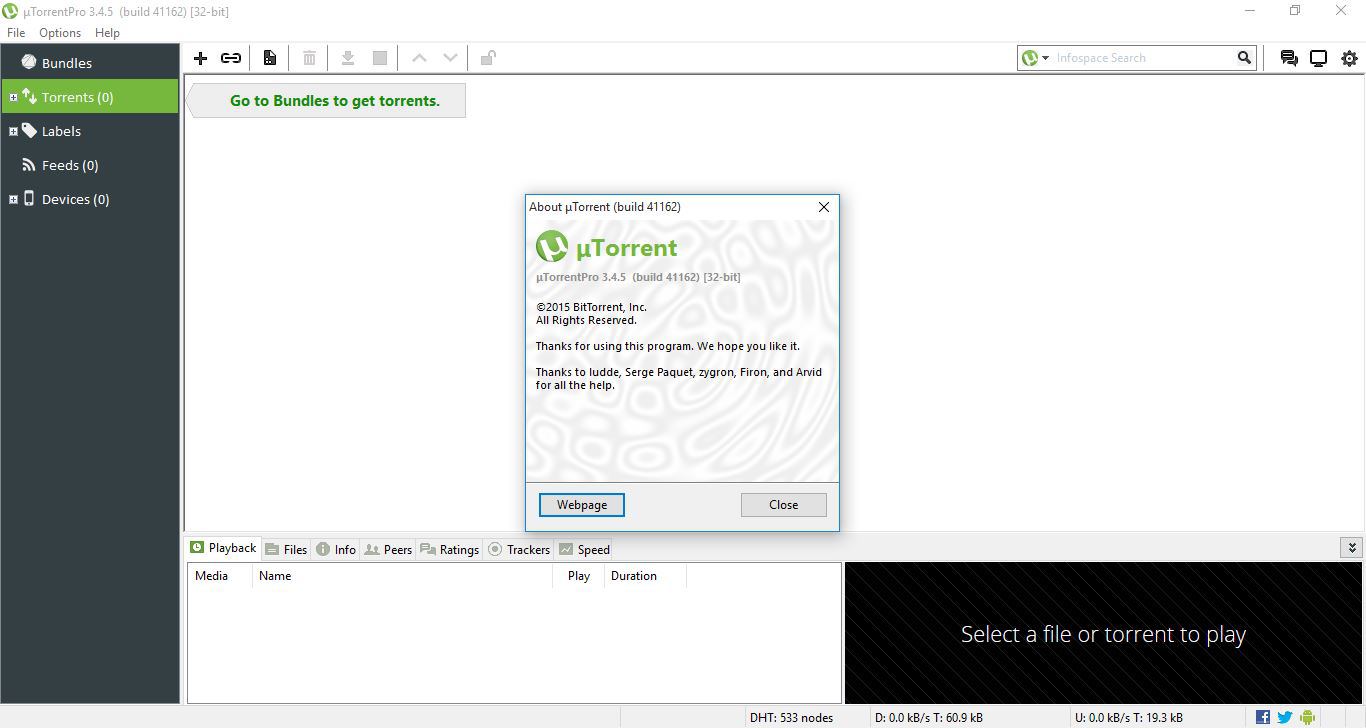Click the download speed status D: 0.0 kB/s
1366x728 pixels.
pyautogui.click(x=928, y=717)
